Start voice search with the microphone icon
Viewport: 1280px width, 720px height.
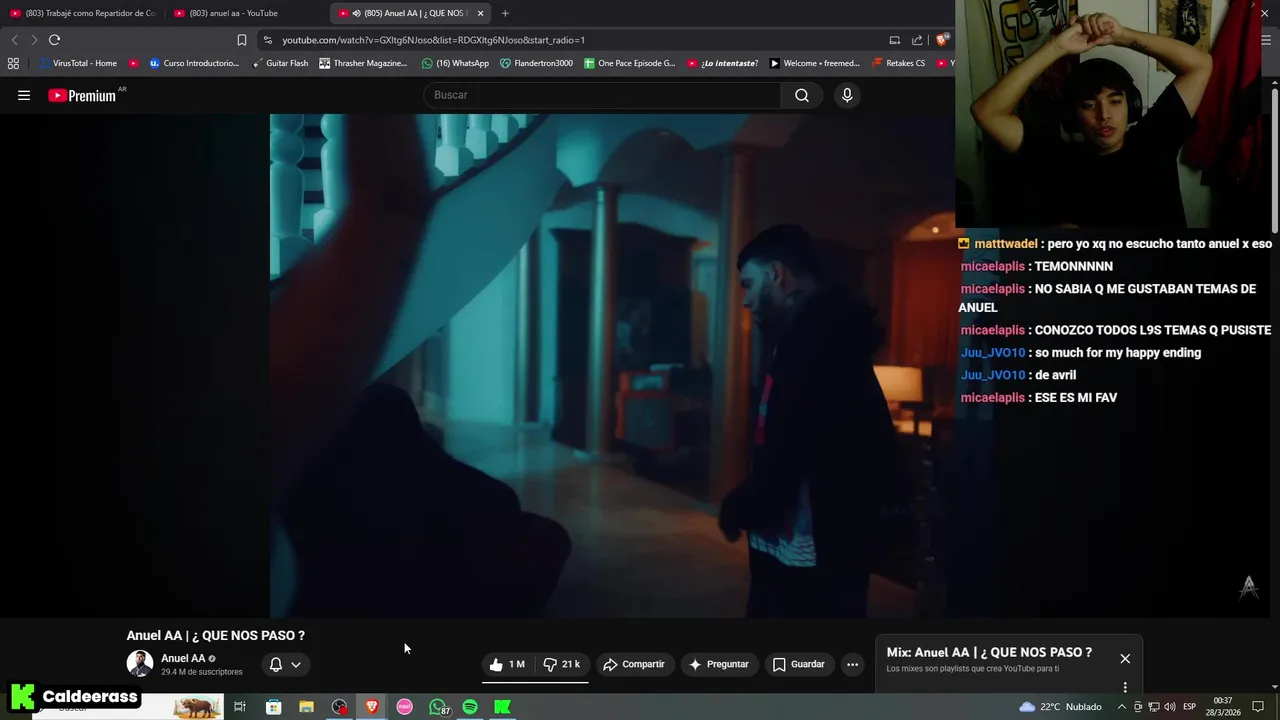tap(847, 95)
